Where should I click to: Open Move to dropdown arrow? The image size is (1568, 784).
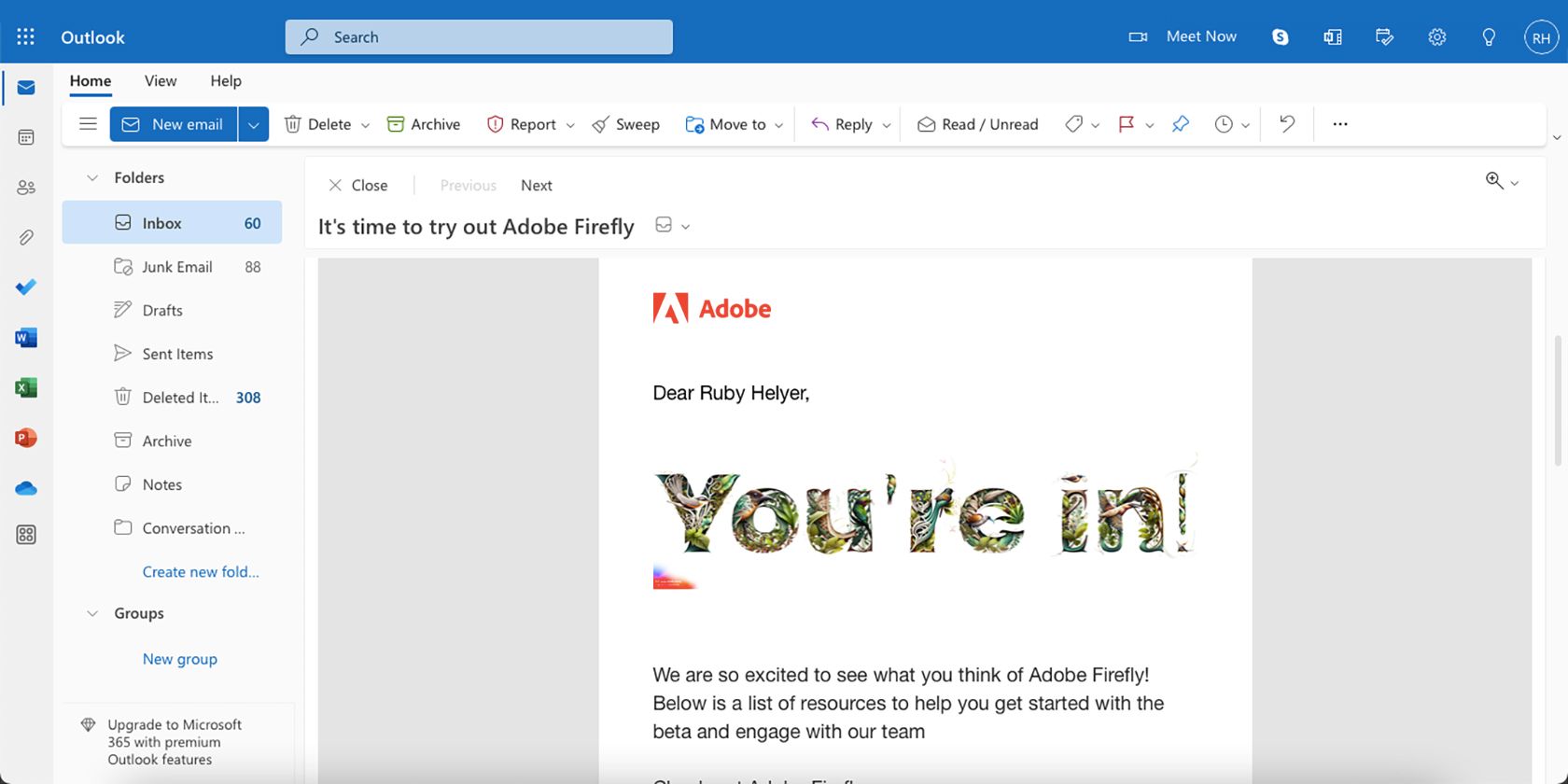778,125
